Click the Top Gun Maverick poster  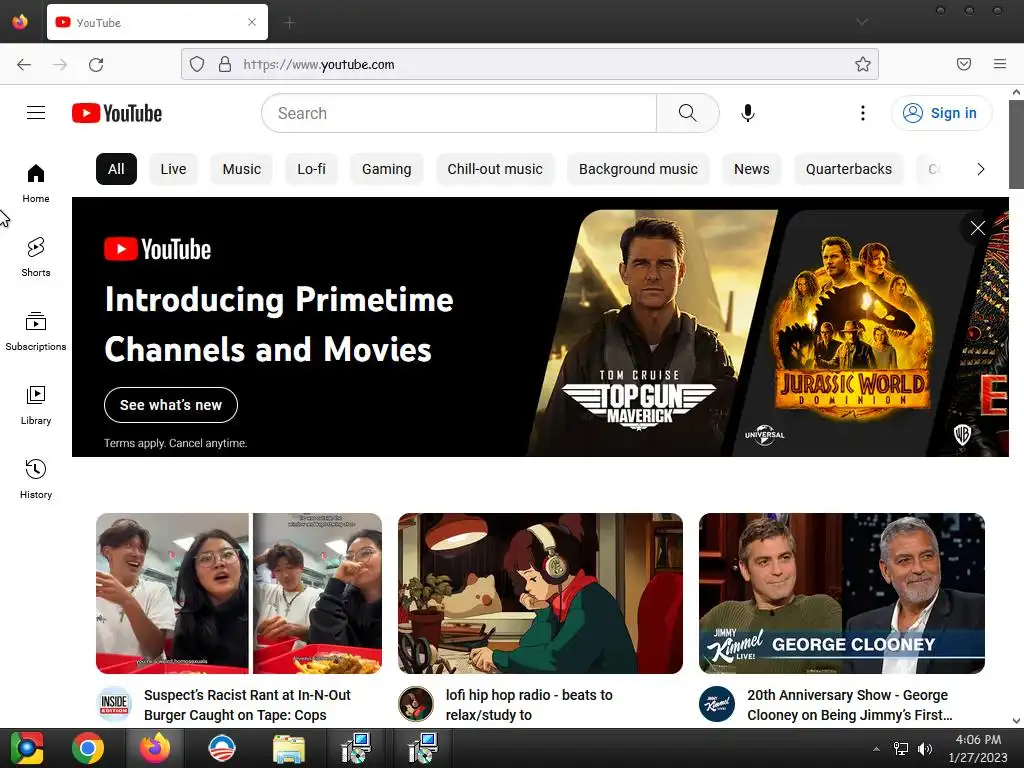pyautogui.click(x=650, y=333)
